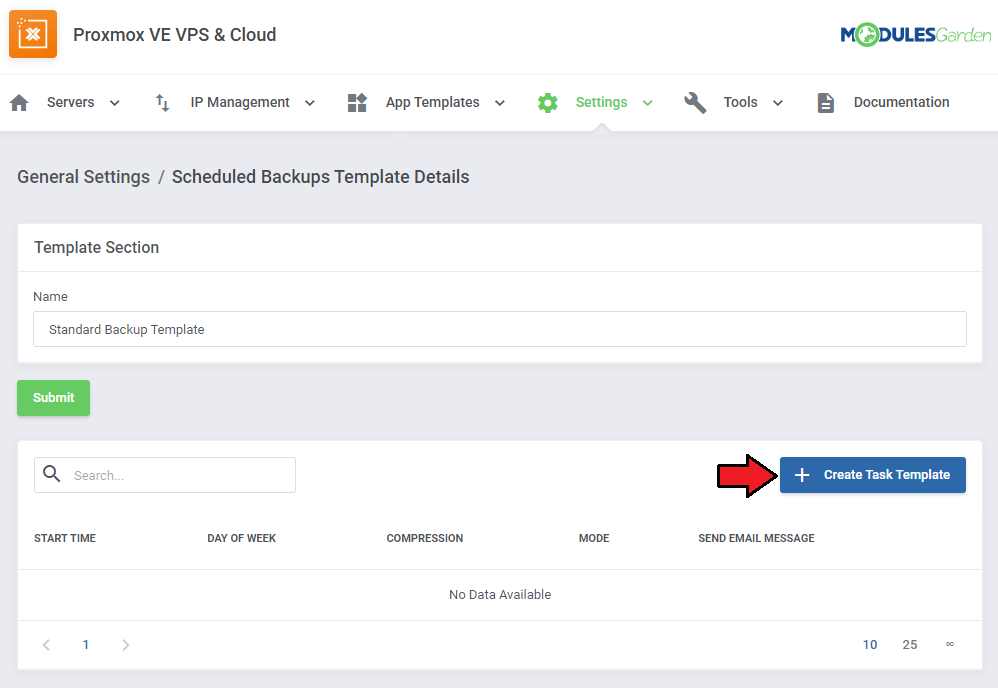The height and width of the screenshot is (688, 998).
Task: Sort by DAY OF WEEK column header
Action: [241, 538]
